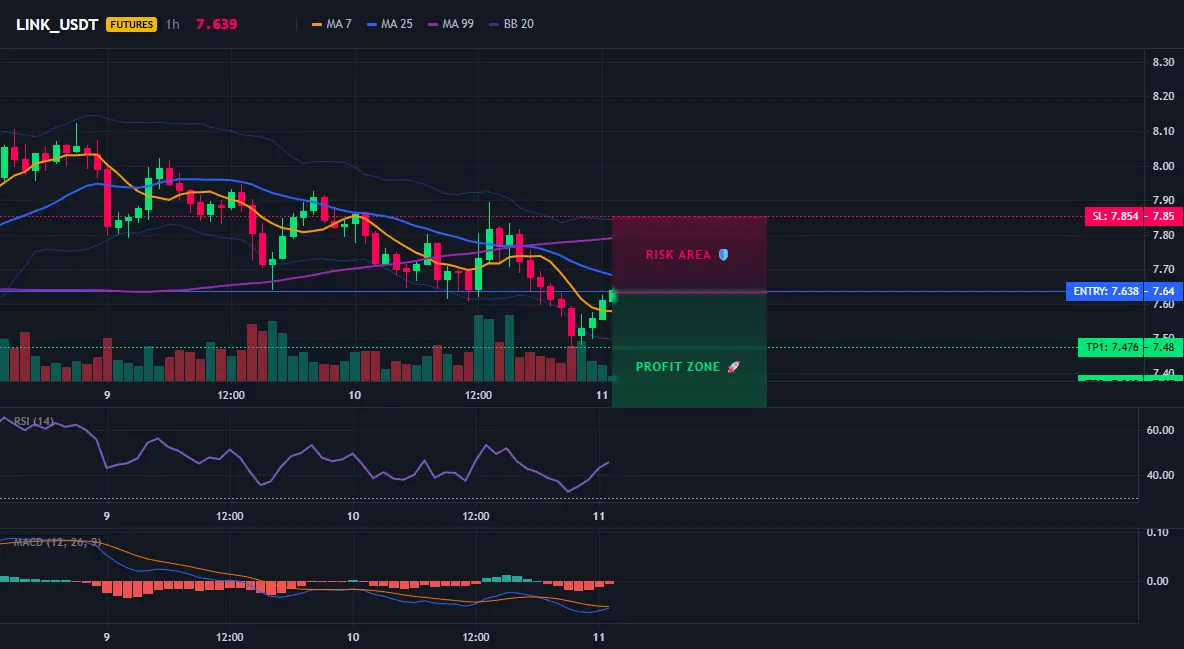Click the RISK AREA shield label

click(x=687, y=255)
